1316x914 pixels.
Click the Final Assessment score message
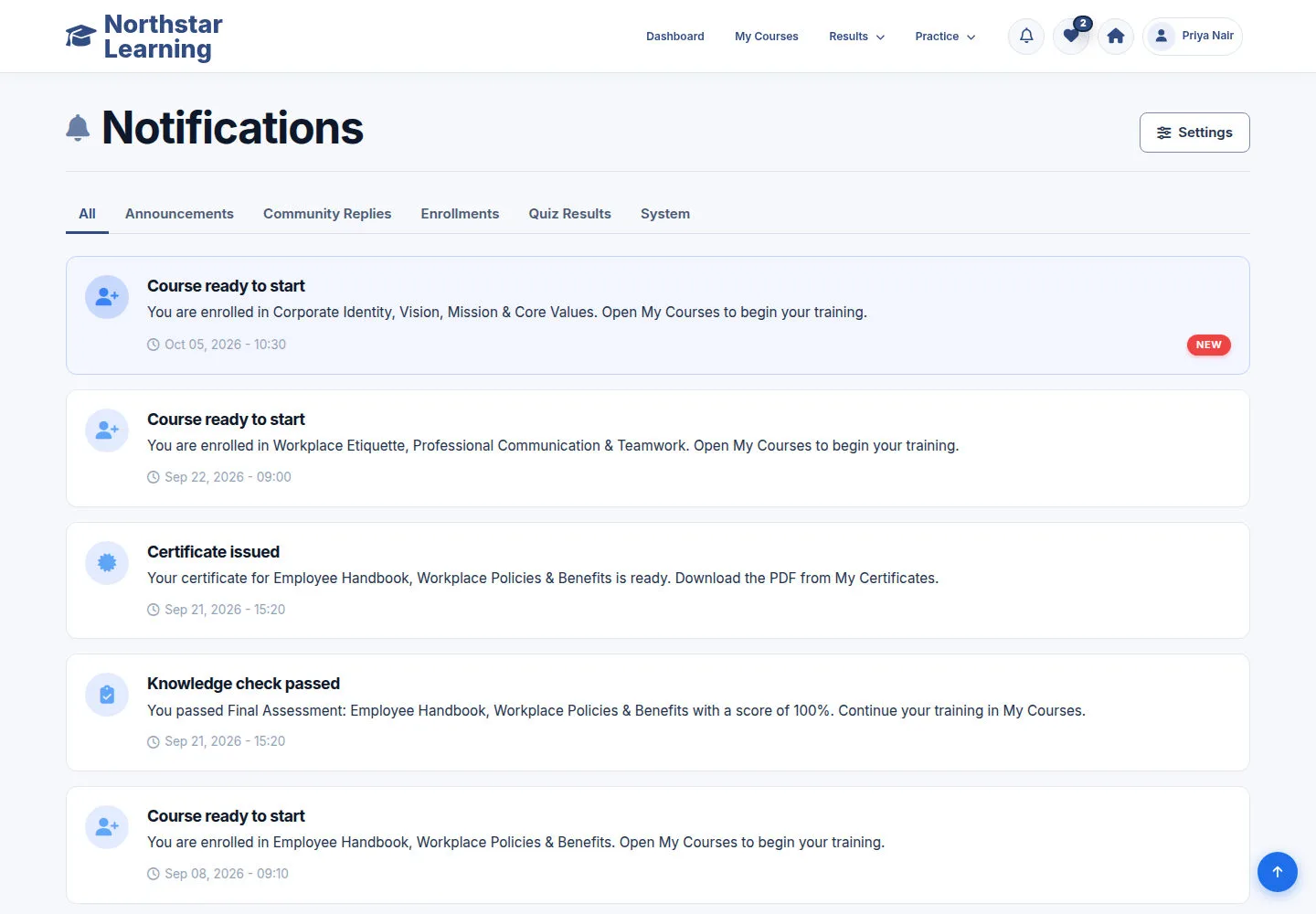point(616,710)
